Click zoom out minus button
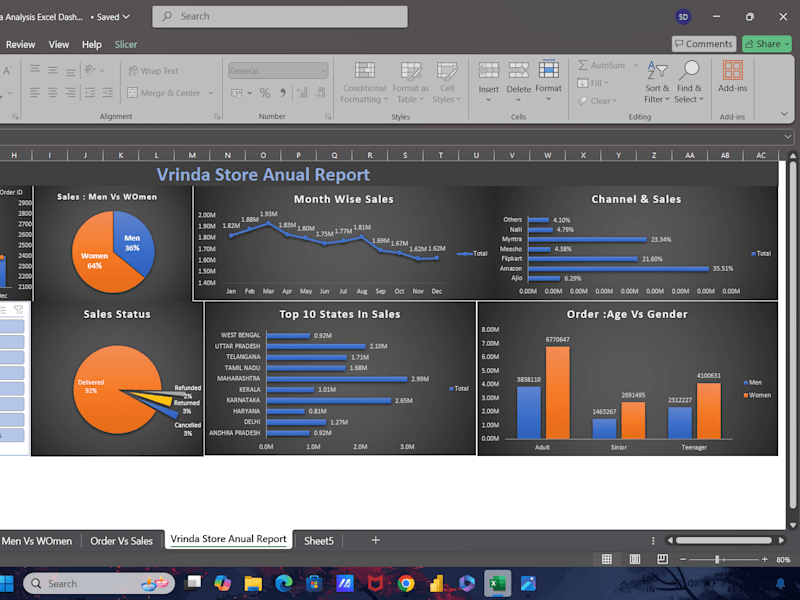Viewport: 800px width, 600px height. click(x=683, y=560)
